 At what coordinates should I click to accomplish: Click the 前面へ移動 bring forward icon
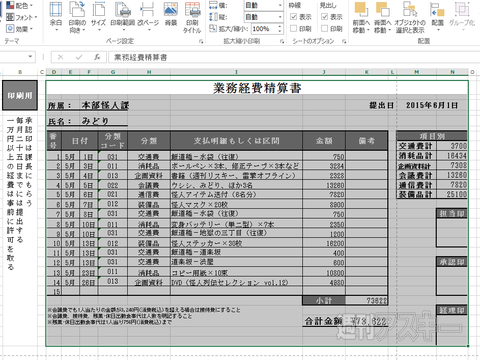tap(361, 17)
